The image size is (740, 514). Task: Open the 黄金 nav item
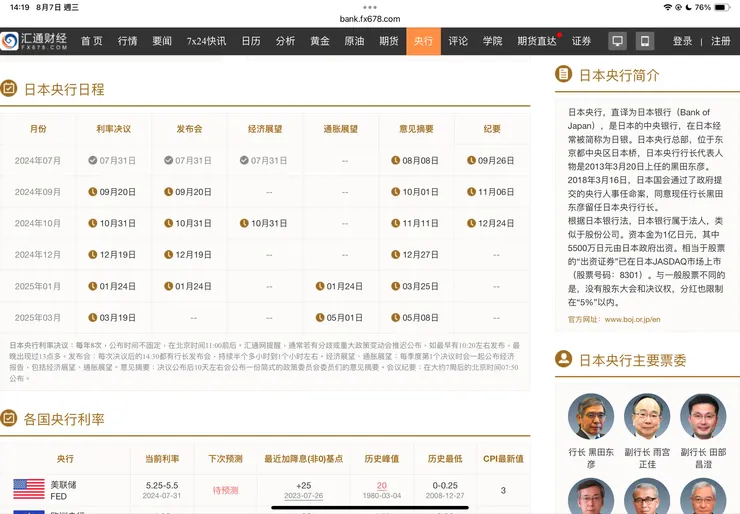320,41
